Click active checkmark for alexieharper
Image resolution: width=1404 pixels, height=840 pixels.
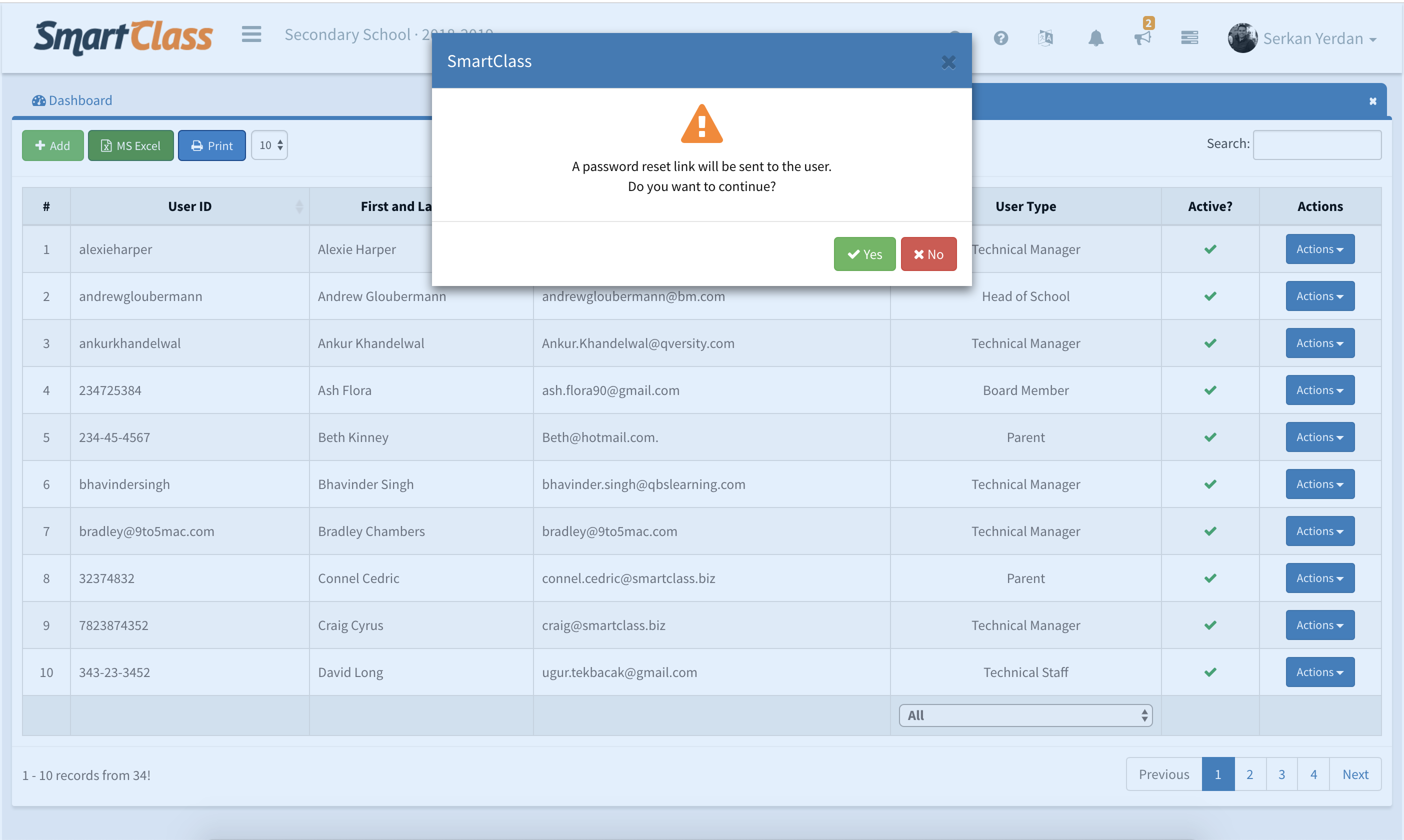[x=1210, y=249]
